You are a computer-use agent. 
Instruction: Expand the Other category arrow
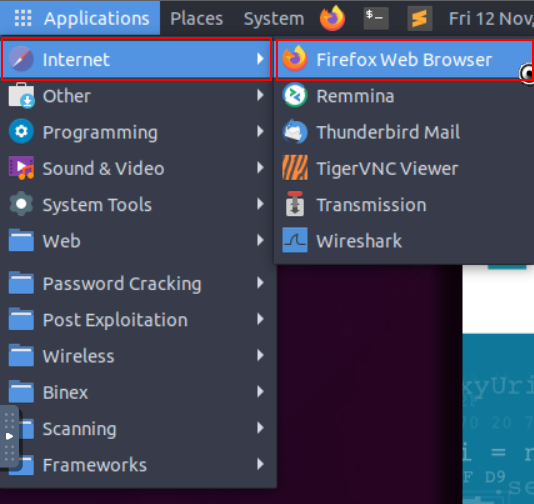pyautogui.click(x=260, y=95)
